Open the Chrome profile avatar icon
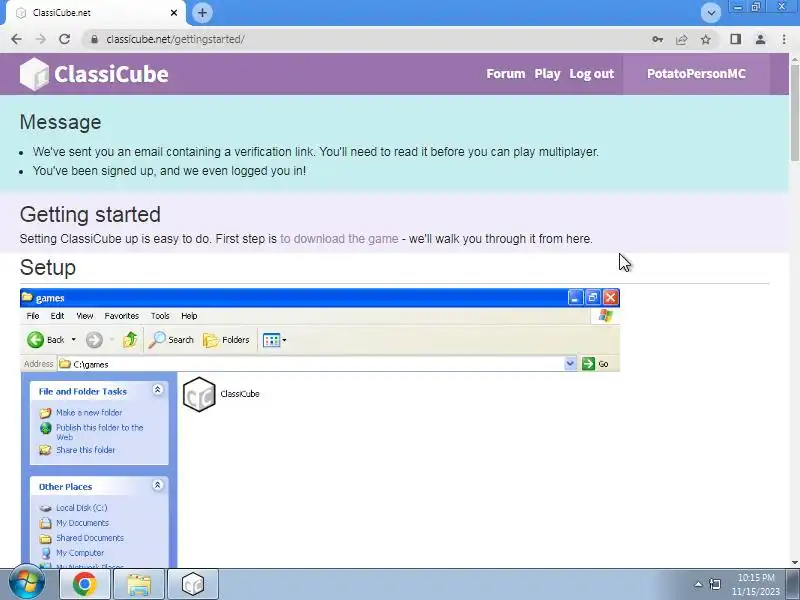This screenshot has height=600, width=800. coord(760,39)
